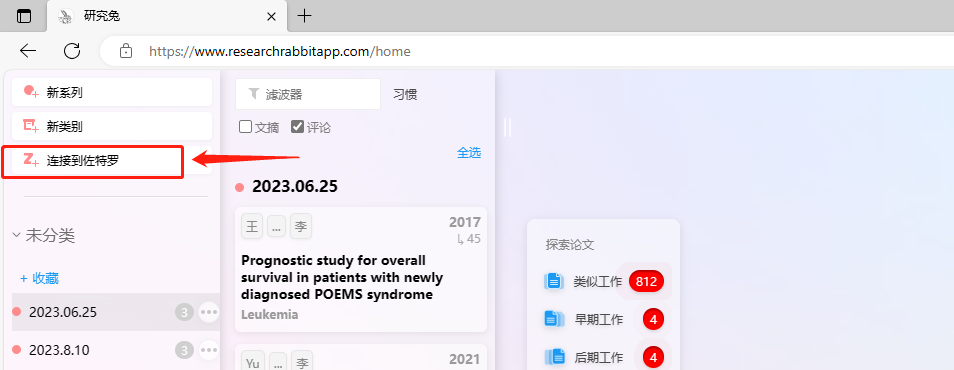954x370 pixels.
Task: Open the POEMS syndrome prognostic study paper
Action: pos(342,278)
